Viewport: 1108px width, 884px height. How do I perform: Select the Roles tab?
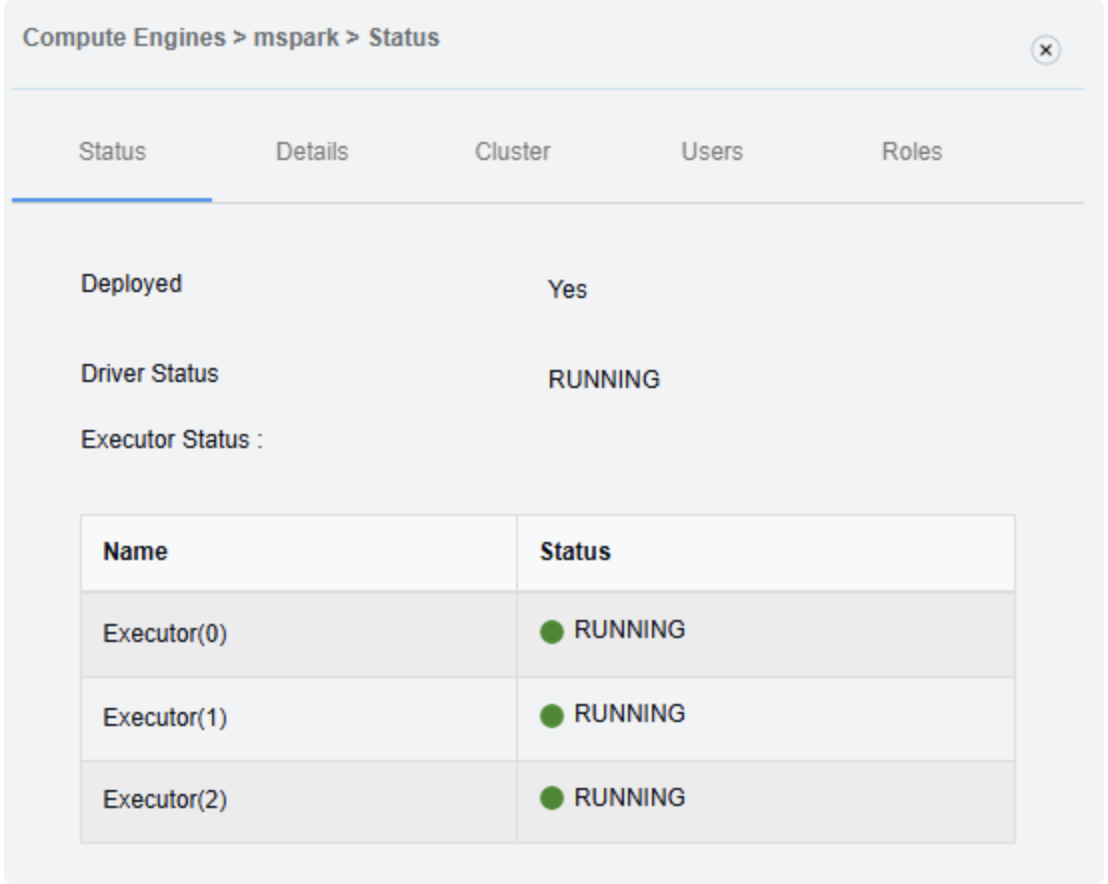tap(912, 152)
